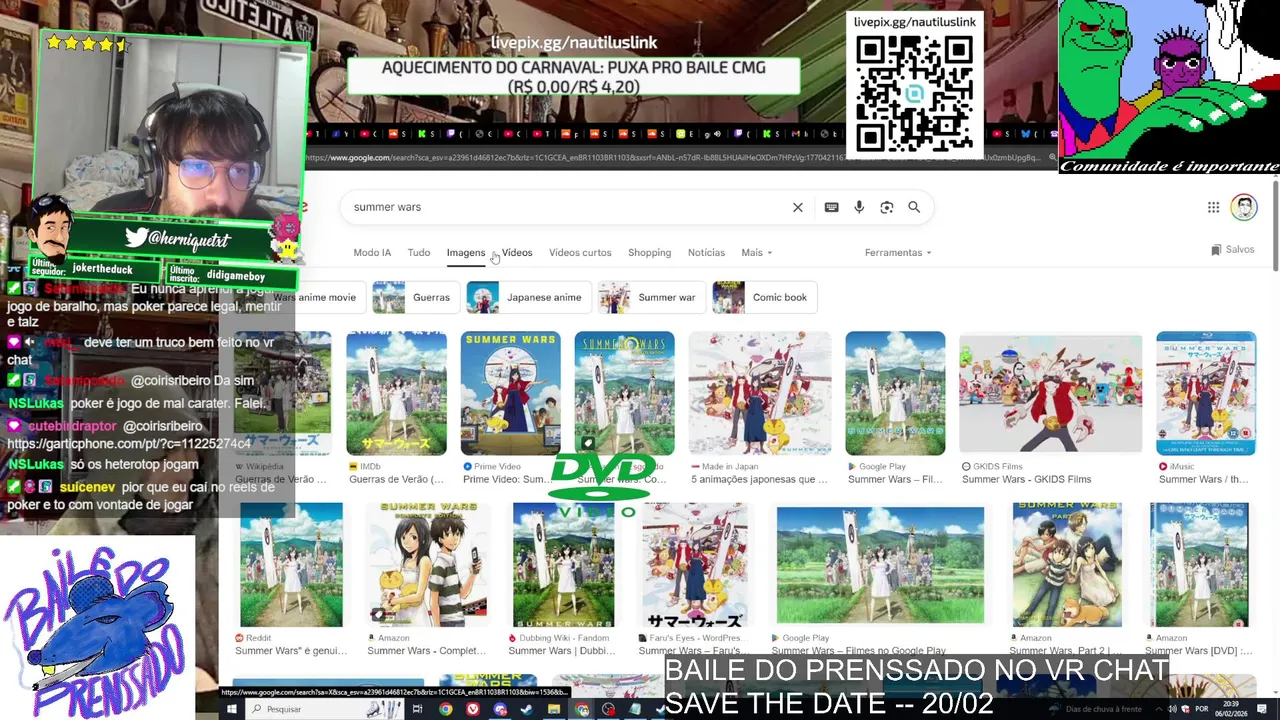Expand the Mais dropdown
The height and width of the screenshot is (720, 1280).
click(756, 253)
